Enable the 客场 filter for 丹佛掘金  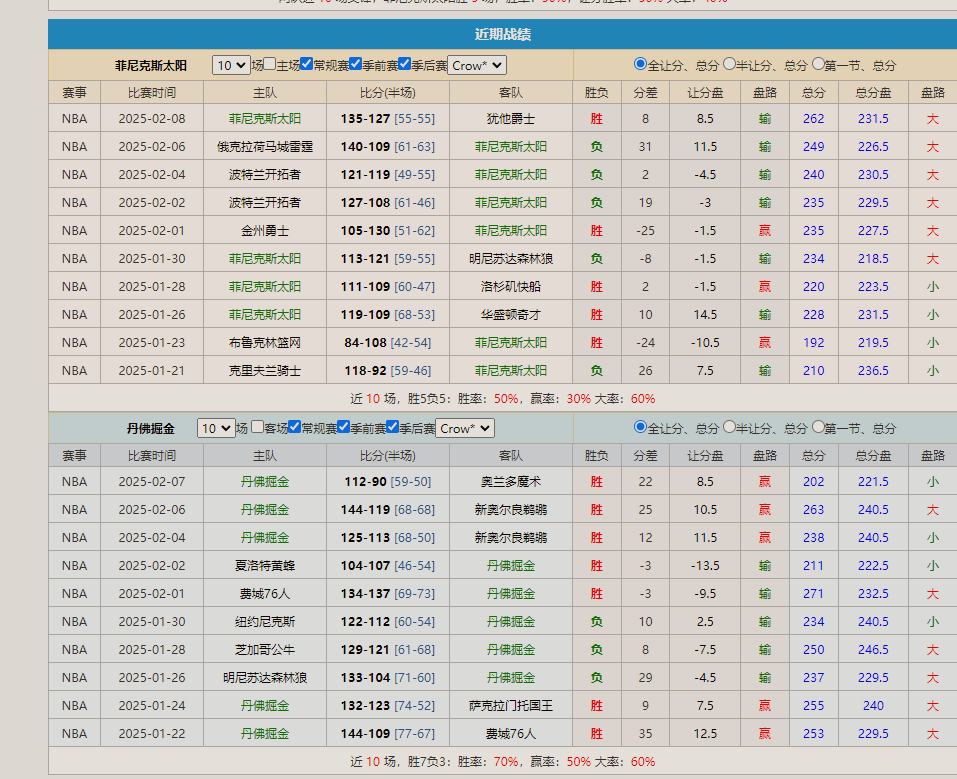point(257,427)
